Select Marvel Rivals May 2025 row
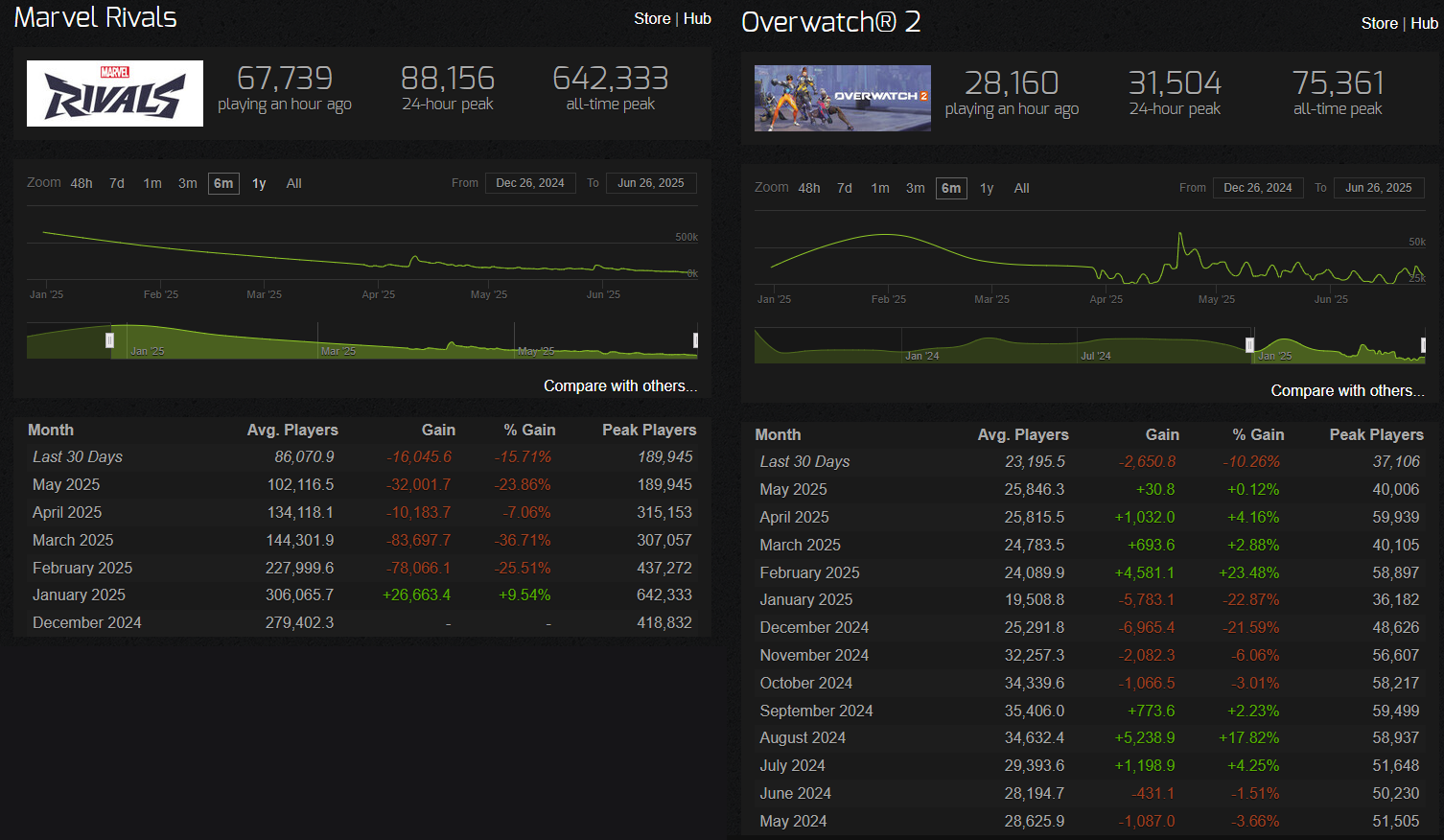1444x840 pixels. point(362,485)
